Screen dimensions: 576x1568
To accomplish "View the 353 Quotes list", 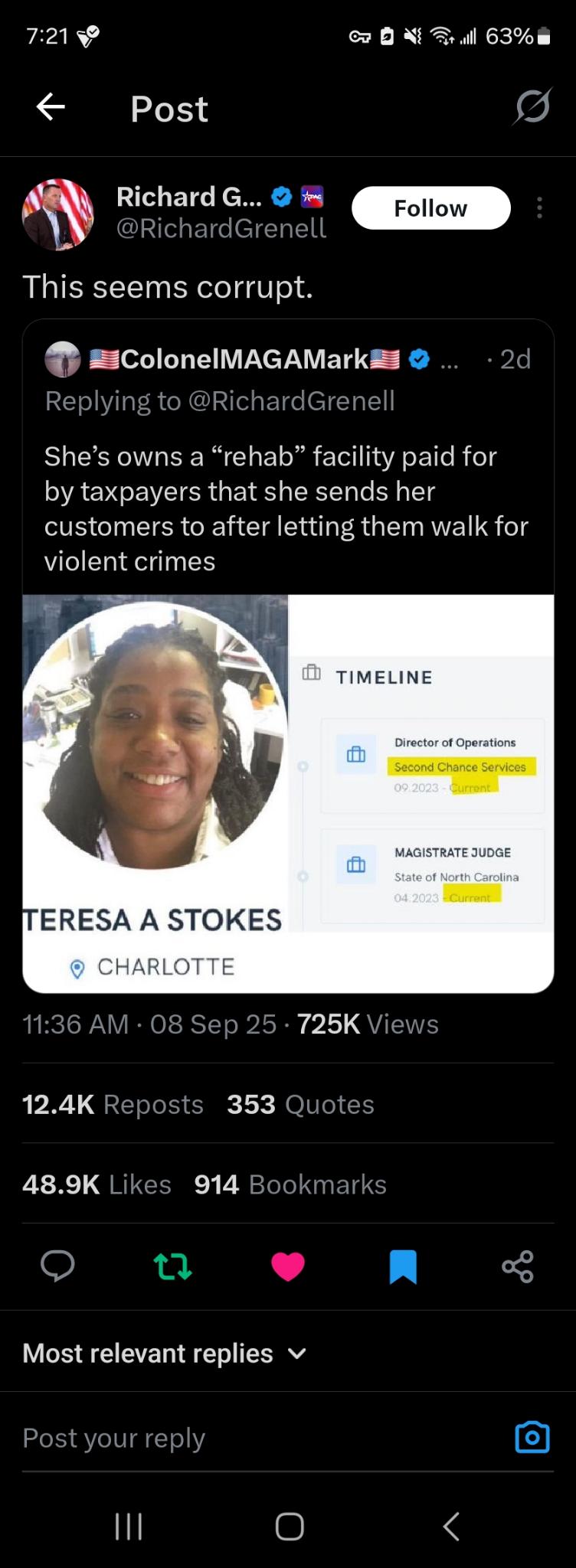I will (x=300, y=1104).
